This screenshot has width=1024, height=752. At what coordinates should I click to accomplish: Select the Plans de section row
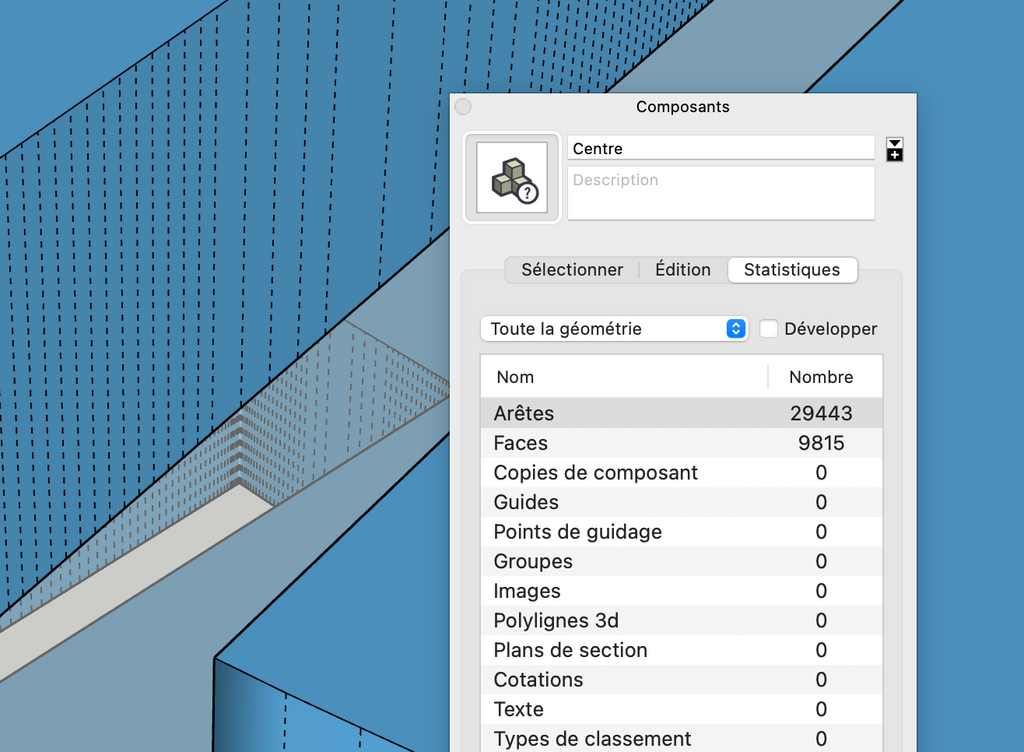click(680, 650)
